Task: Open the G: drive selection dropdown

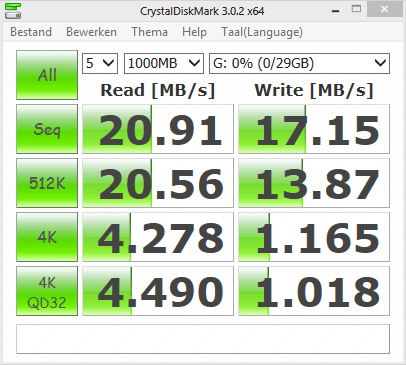Action: click(x=299, y=63)
